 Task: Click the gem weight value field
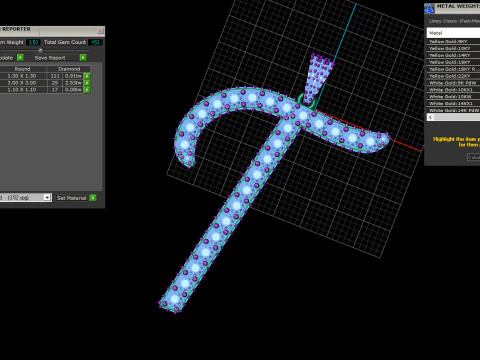coord(33,42)
